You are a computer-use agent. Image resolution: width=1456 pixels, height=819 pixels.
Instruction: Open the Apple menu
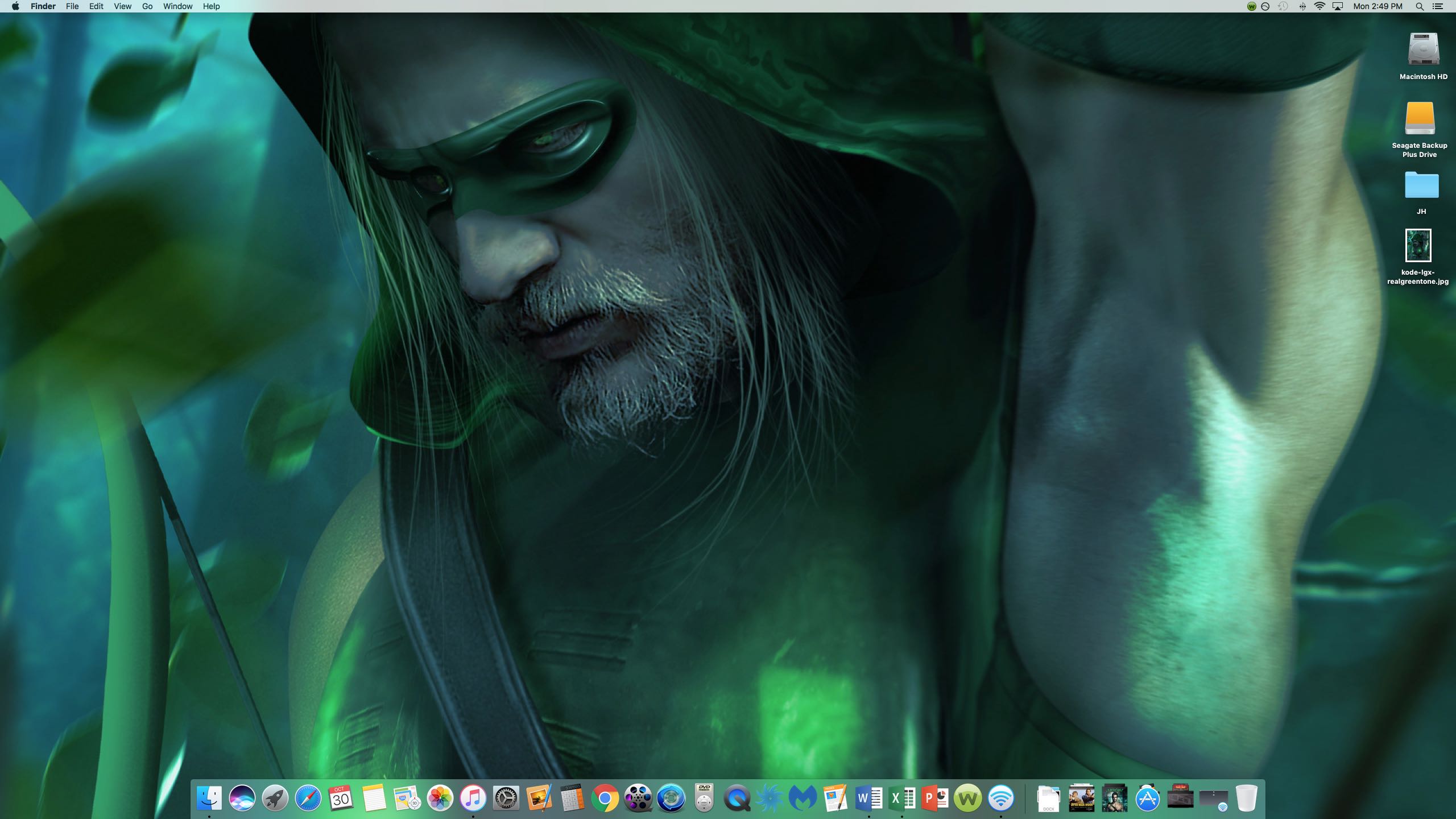[15, 6]
